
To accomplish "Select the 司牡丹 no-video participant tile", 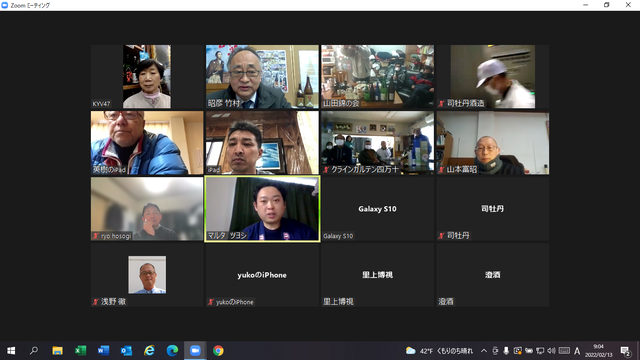I will click(493, 209).
